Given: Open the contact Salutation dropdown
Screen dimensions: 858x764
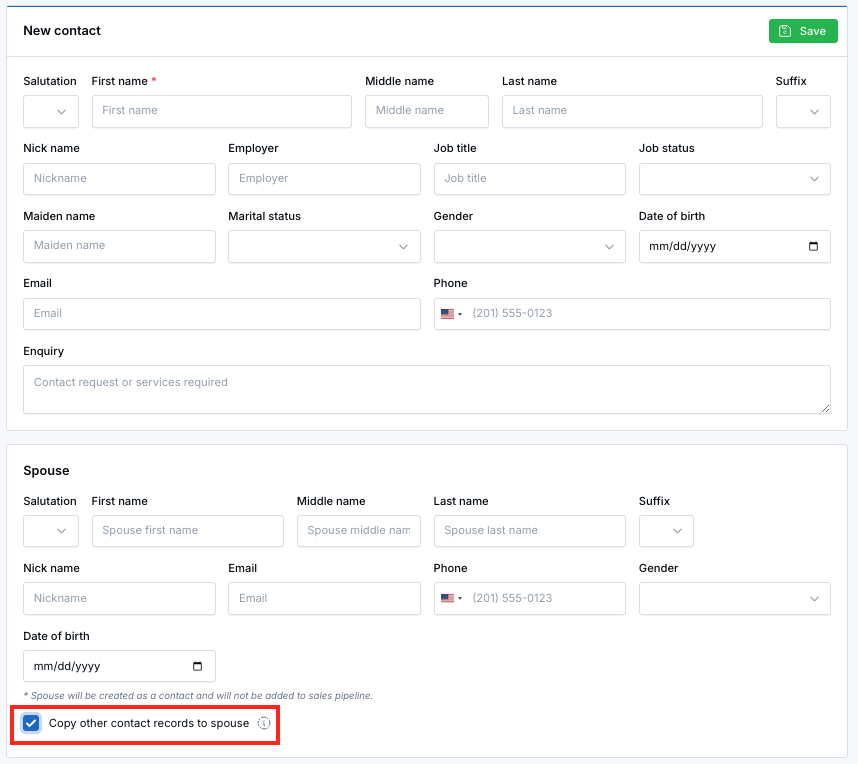Looking at the screenshot, I should point(51,111).
